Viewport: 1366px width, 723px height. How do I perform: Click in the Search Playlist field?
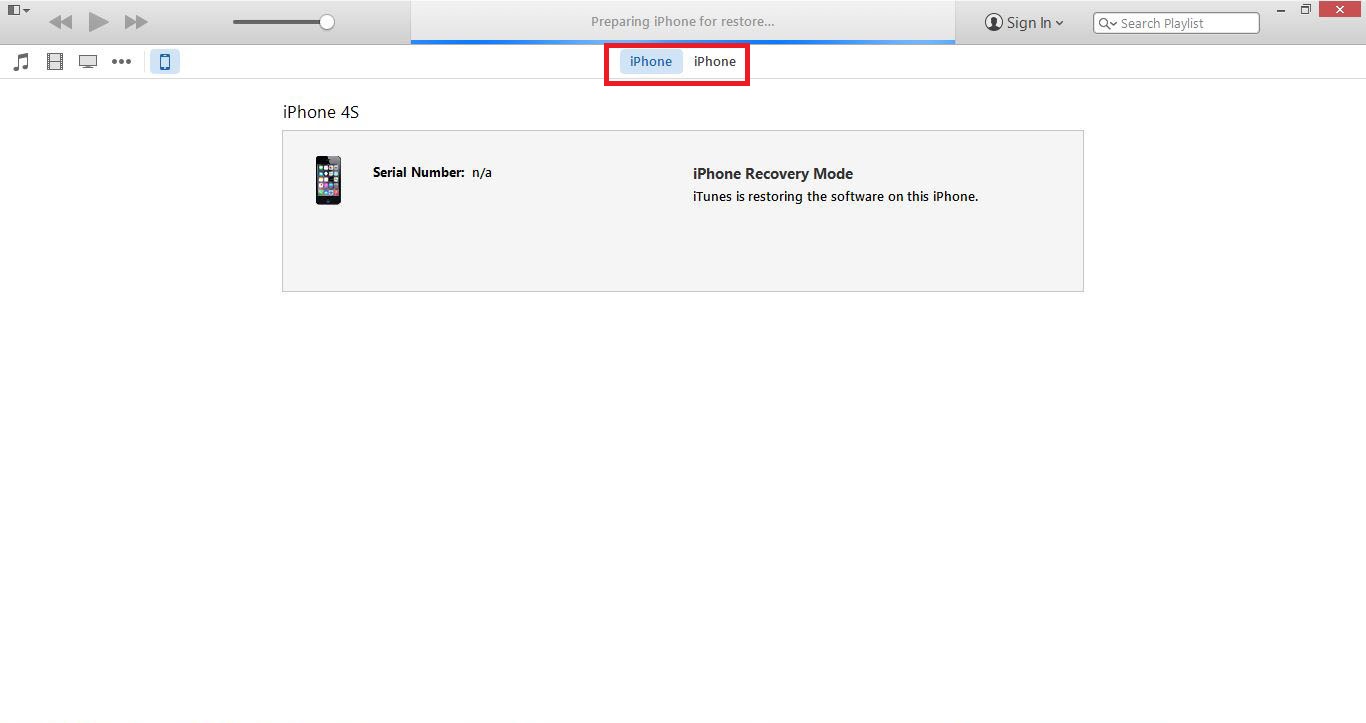click(1176, 23)
